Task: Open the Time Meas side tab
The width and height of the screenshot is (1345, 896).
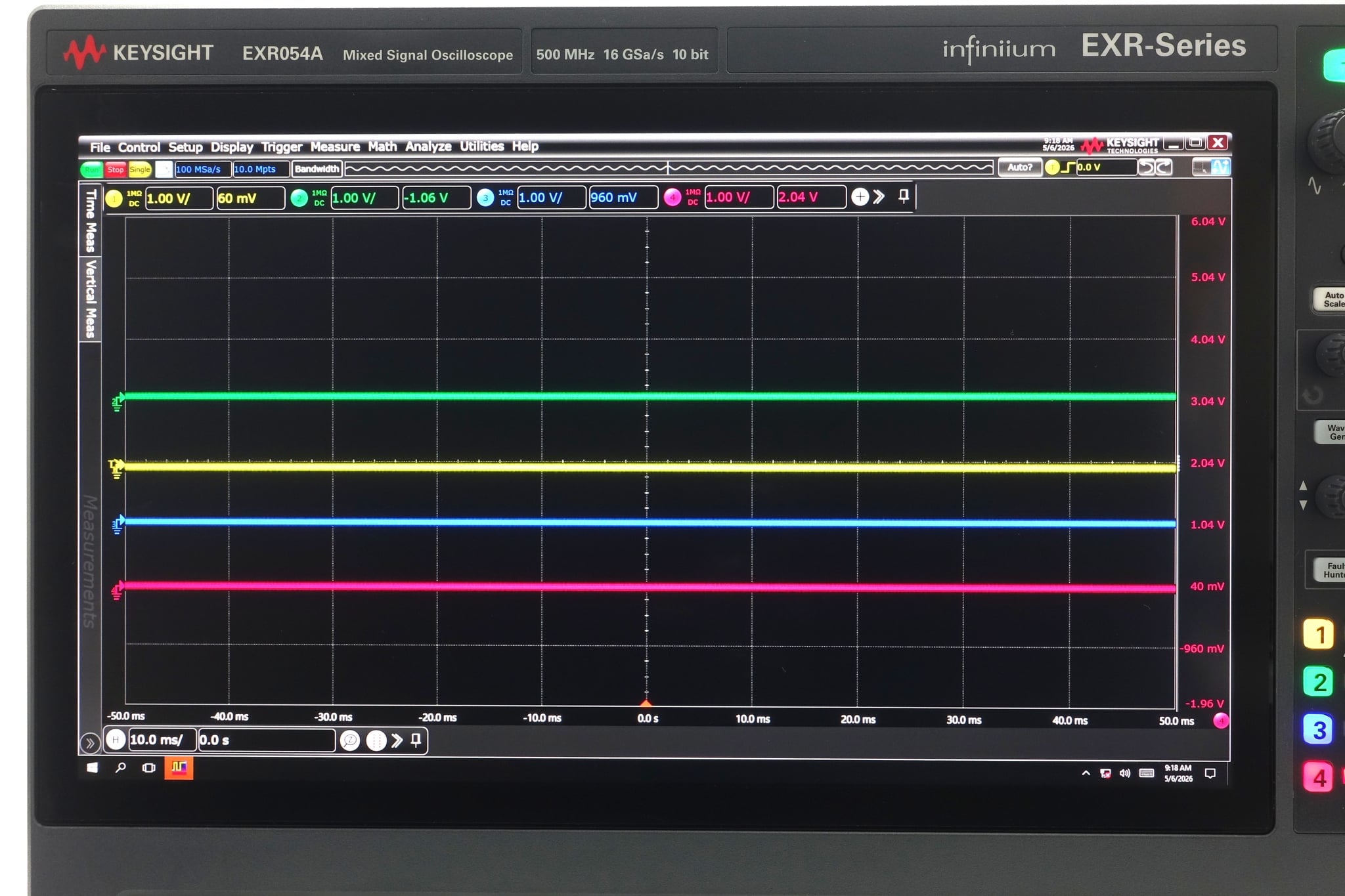Action: pyautogui.click(x=91, y=221)
